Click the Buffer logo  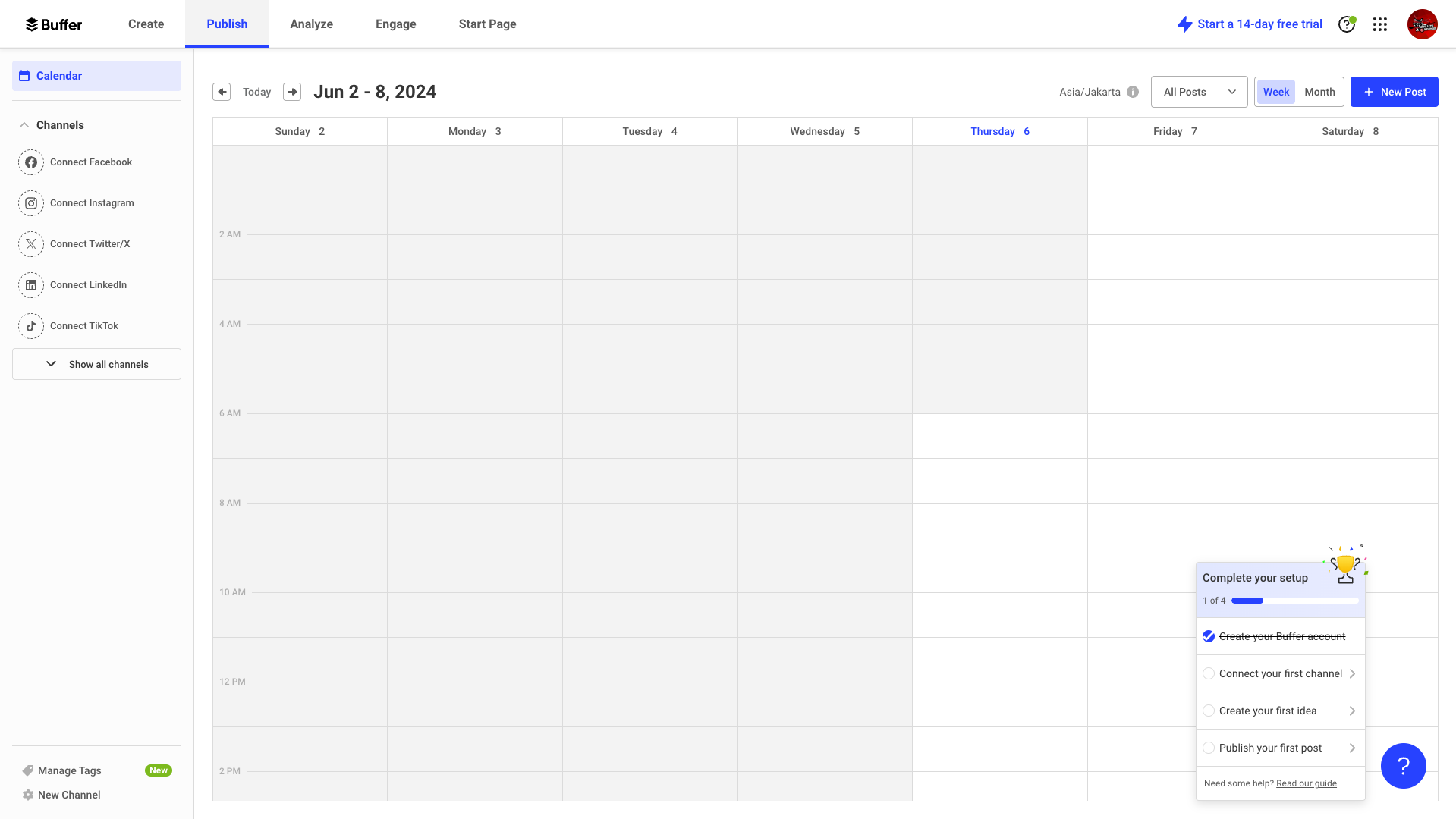coord(54,24)
